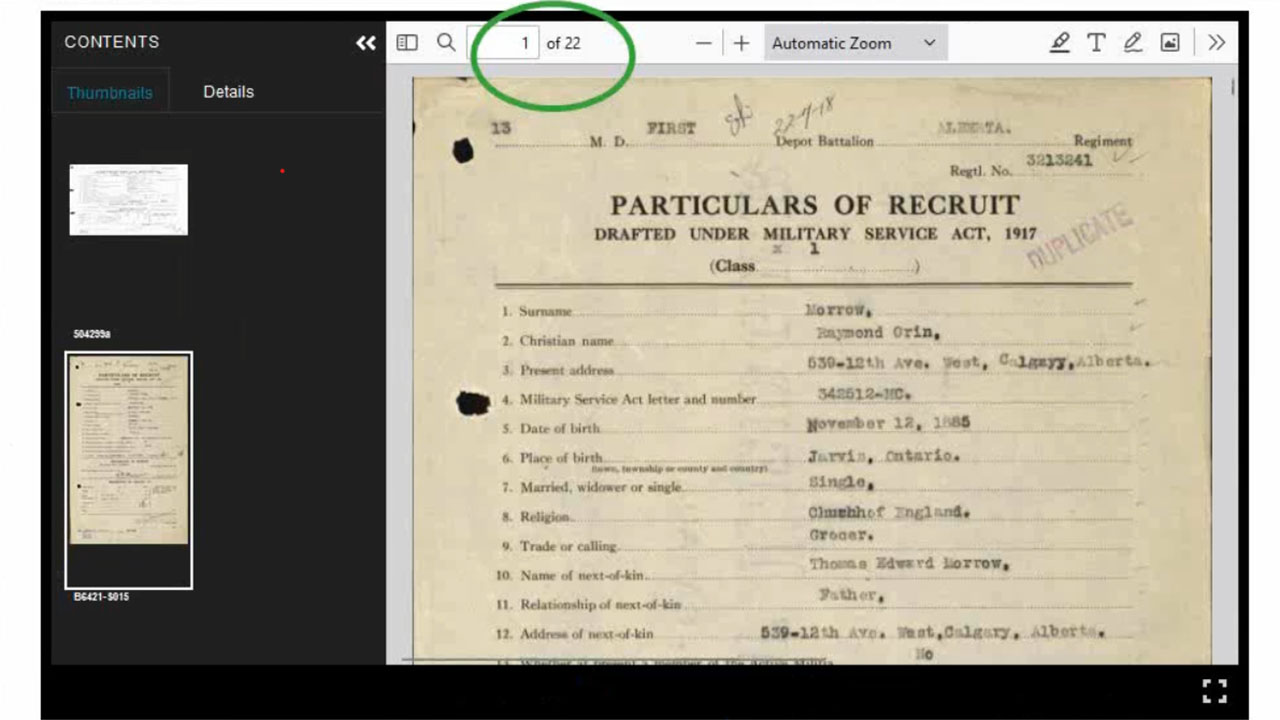This screenshot has height=720, width=1280.
Task: Enter fullscreen using the bottom-right icon
Action: (x=1215, y=689)
